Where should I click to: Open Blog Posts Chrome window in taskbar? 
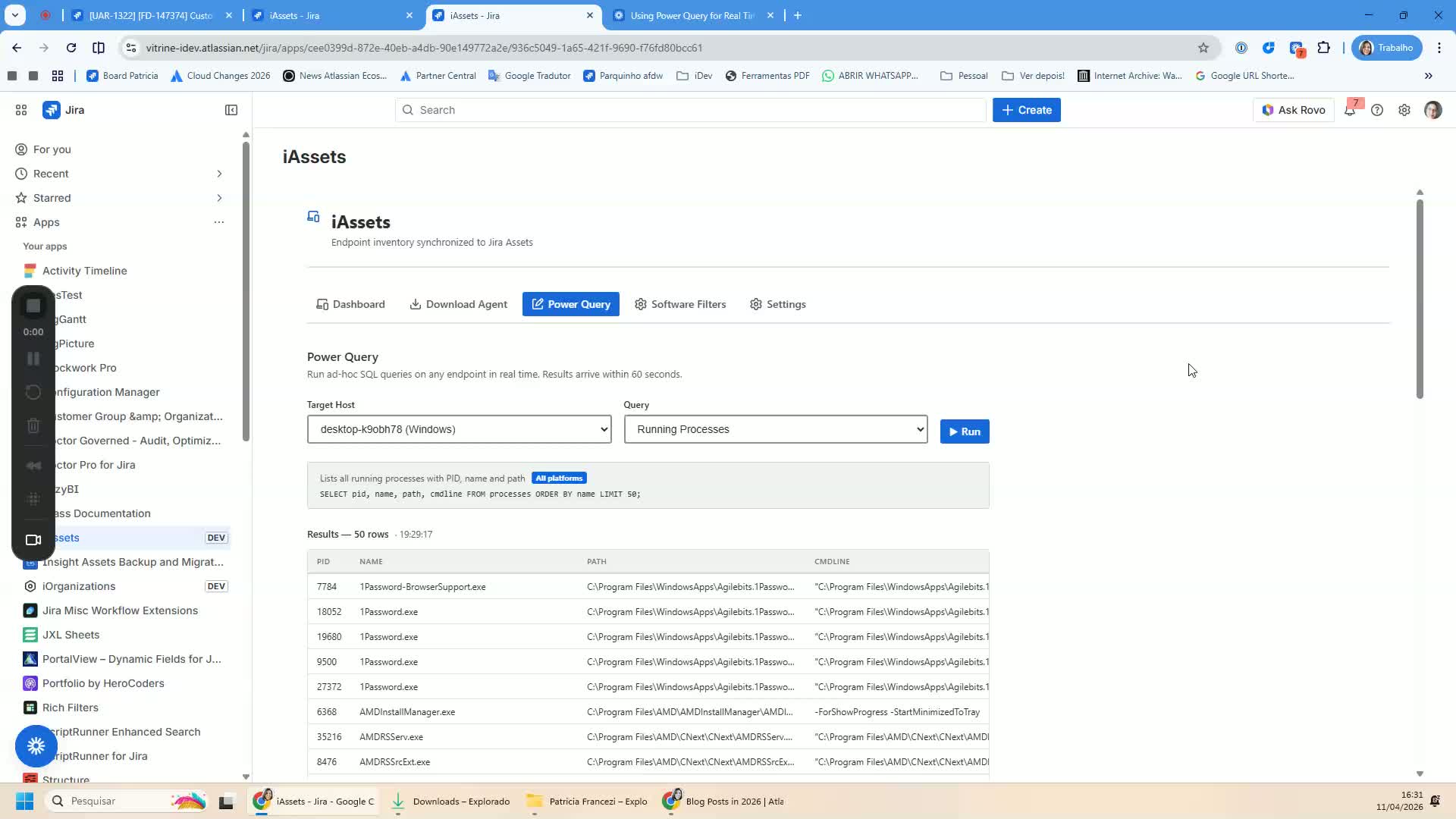[724, 802]
